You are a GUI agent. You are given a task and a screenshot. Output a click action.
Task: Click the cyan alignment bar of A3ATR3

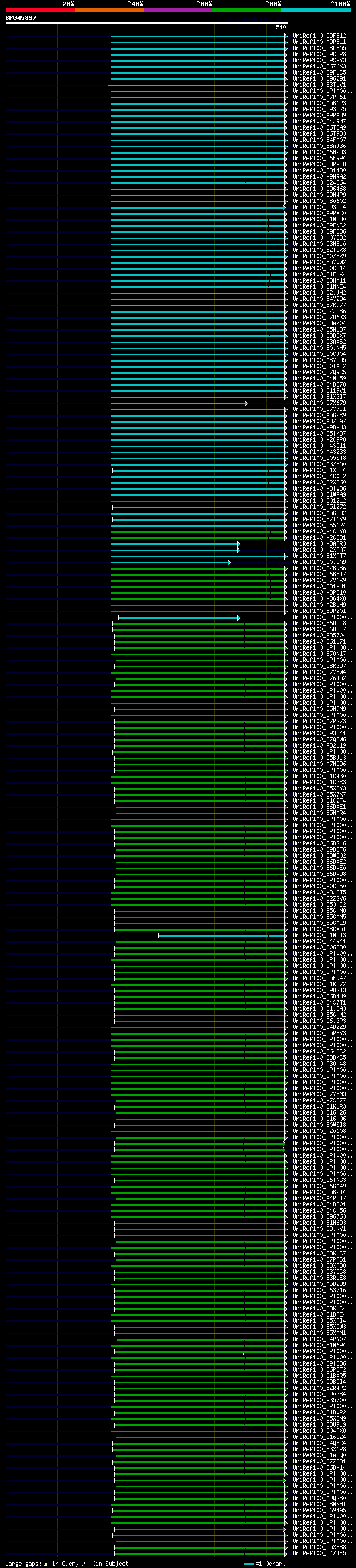click(x=175, y=544)
